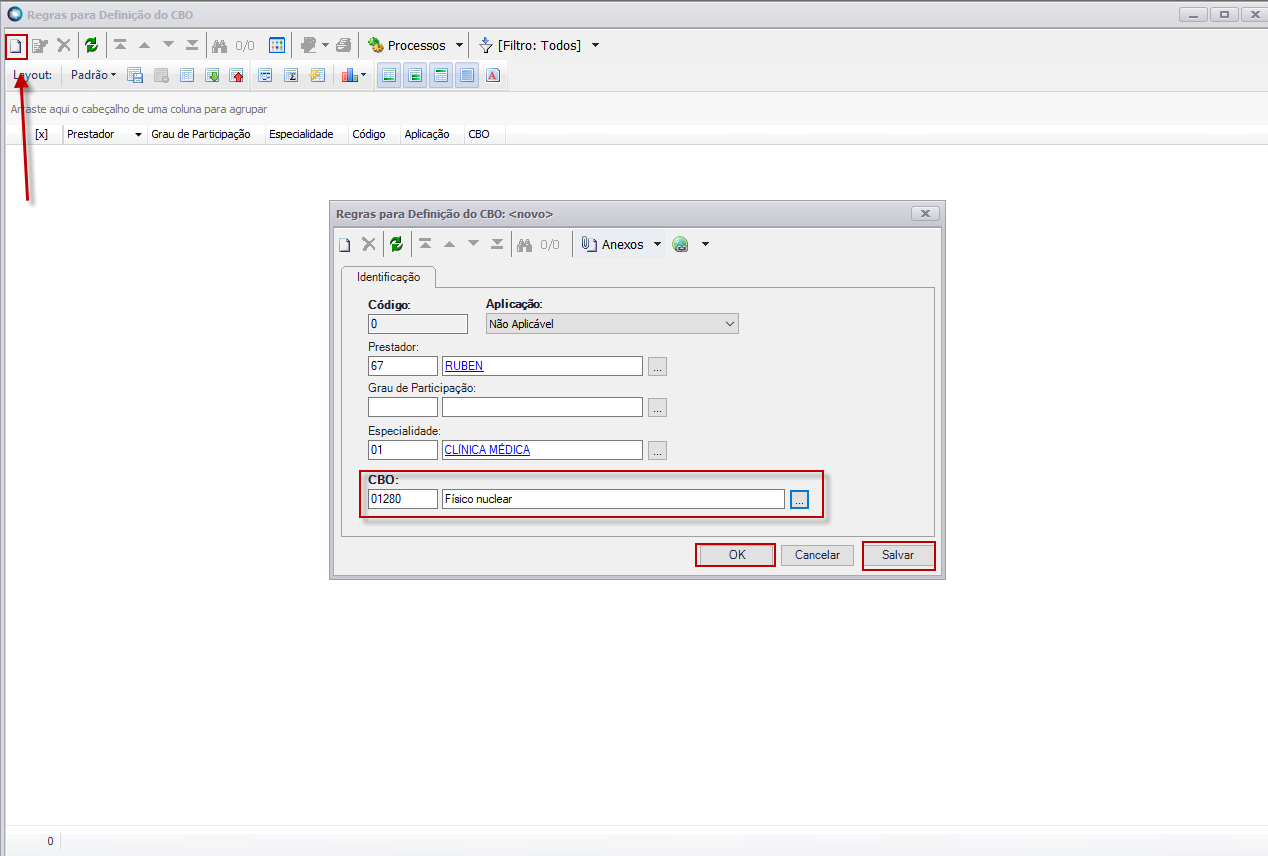
Task: Expand the export puzzle icon dropdown arrow
Action: point(325,46)
